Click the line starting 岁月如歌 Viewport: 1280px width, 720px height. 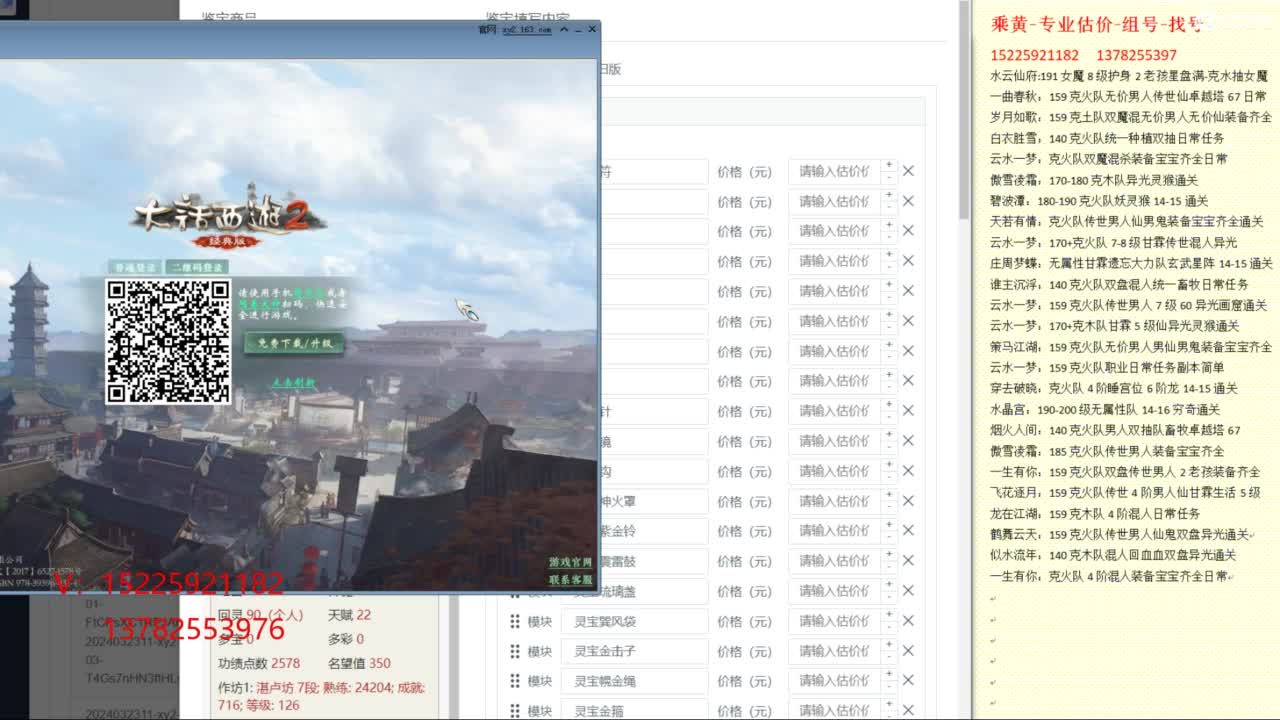pos(1131,117)
